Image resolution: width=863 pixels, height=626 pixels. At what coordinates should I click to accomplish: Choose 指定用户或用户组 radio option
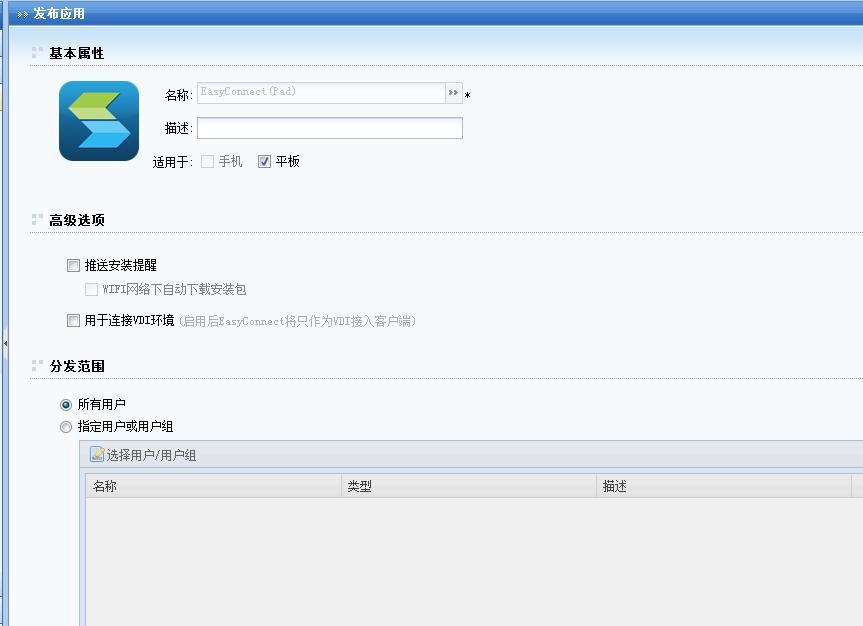(66, 427)
